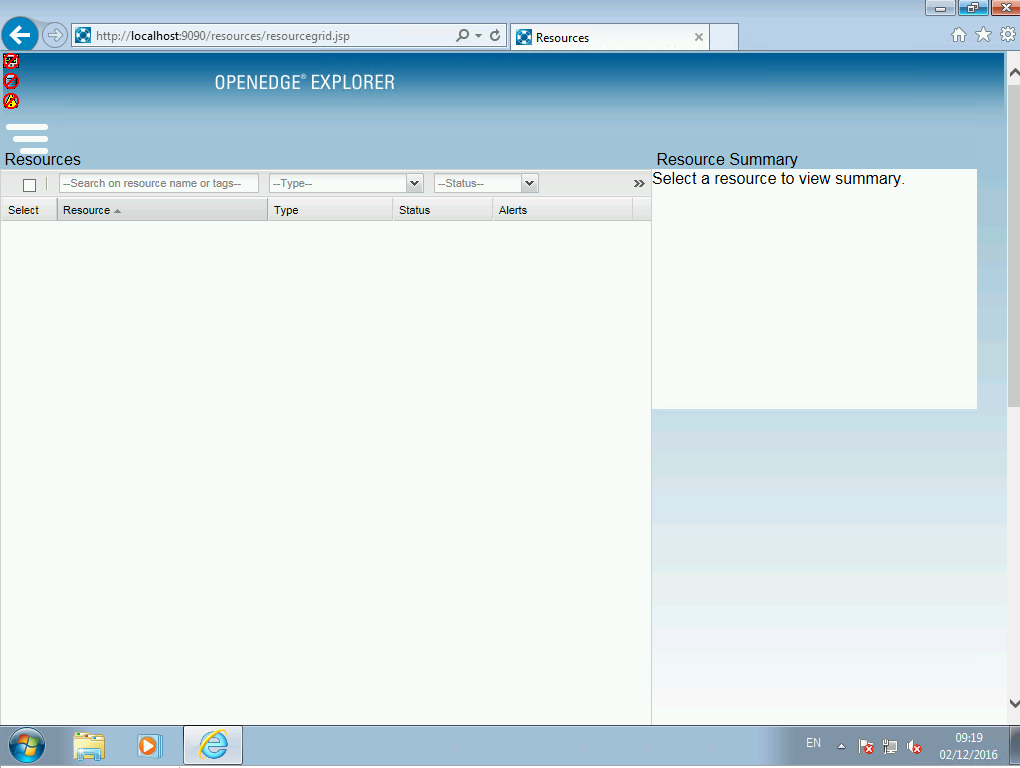Click the Resources panel heading
Image resolution: width=1020 pixels, height=768 pixels.
43,159
